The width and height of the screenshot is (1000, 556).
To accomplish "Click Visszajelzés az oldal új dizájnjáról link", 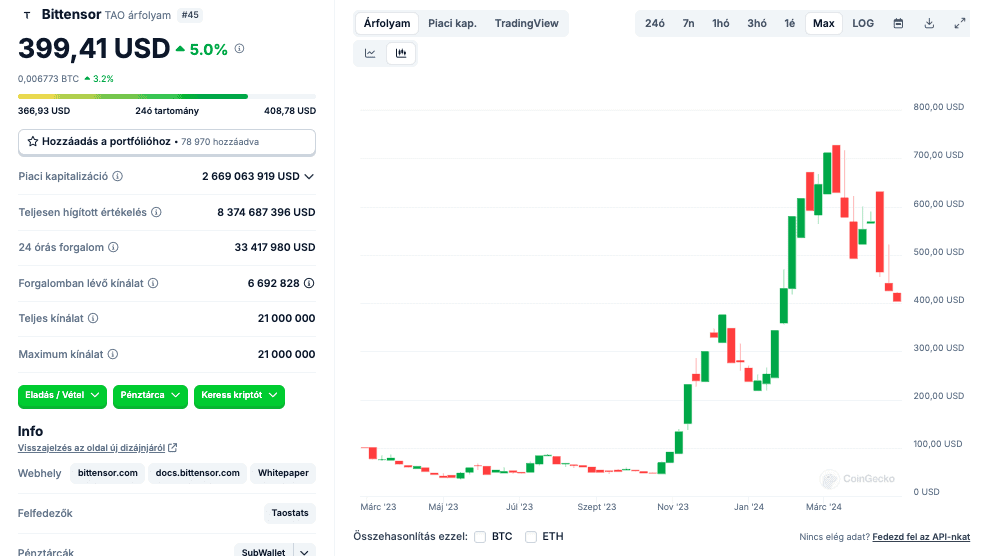I will [91, 448].
